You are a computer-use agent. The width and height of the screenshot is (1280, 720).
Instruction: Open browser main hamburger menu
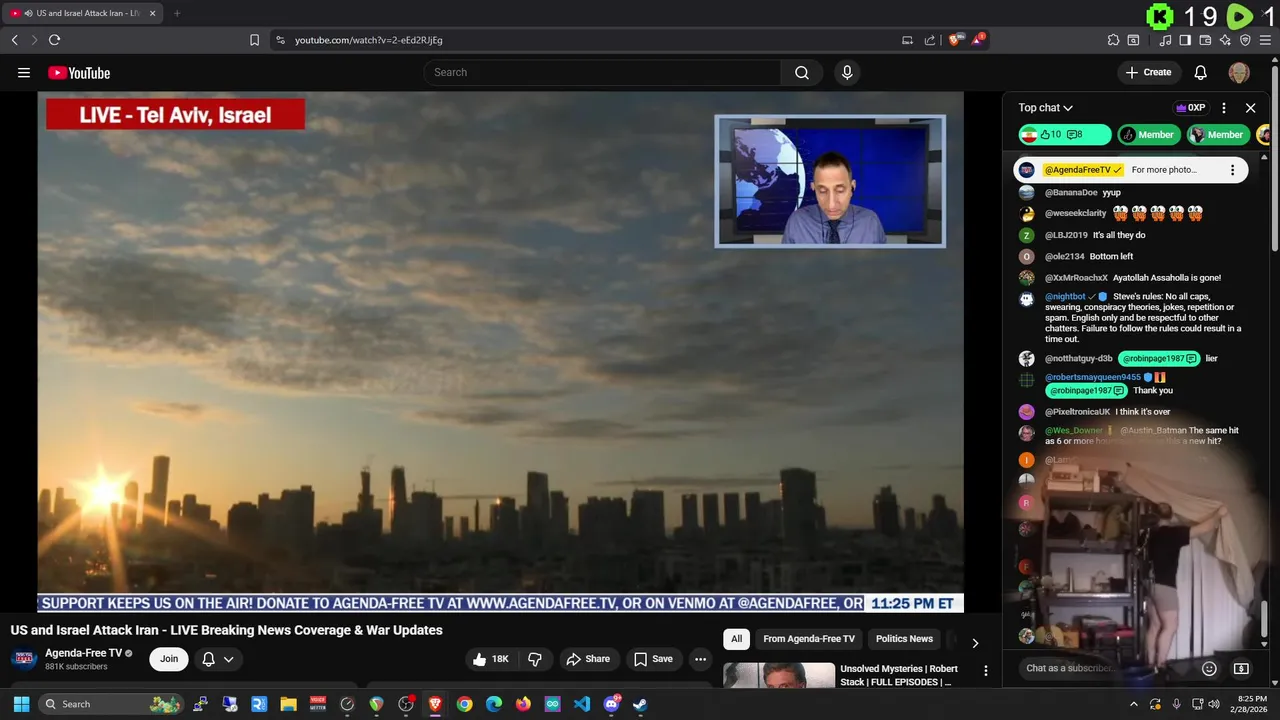point(1265,40)
